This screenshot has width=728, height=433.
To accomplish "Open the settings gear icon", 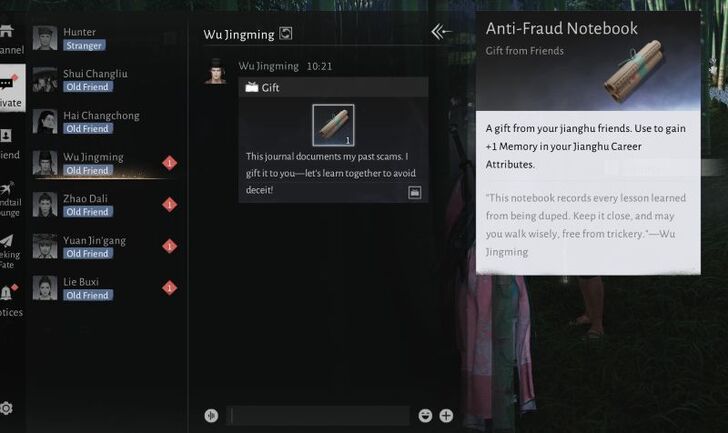I will point(6,408).
